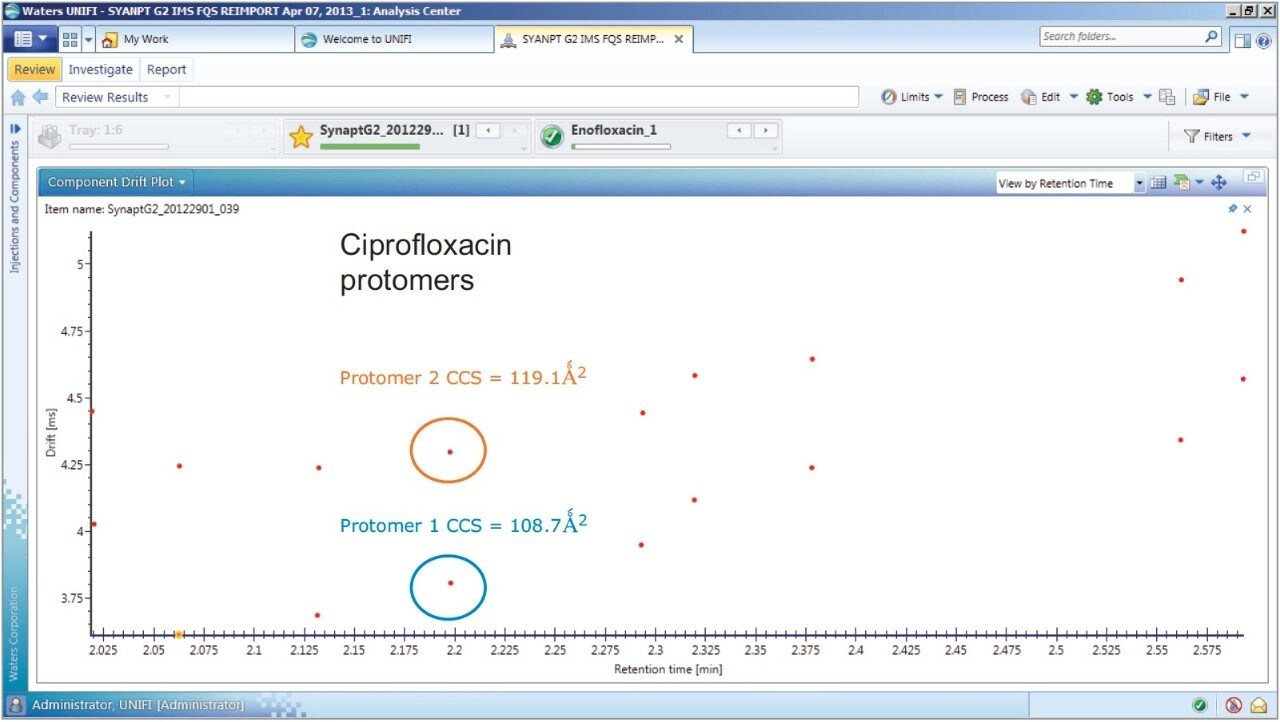Open the Filters button

[1208, 137]
